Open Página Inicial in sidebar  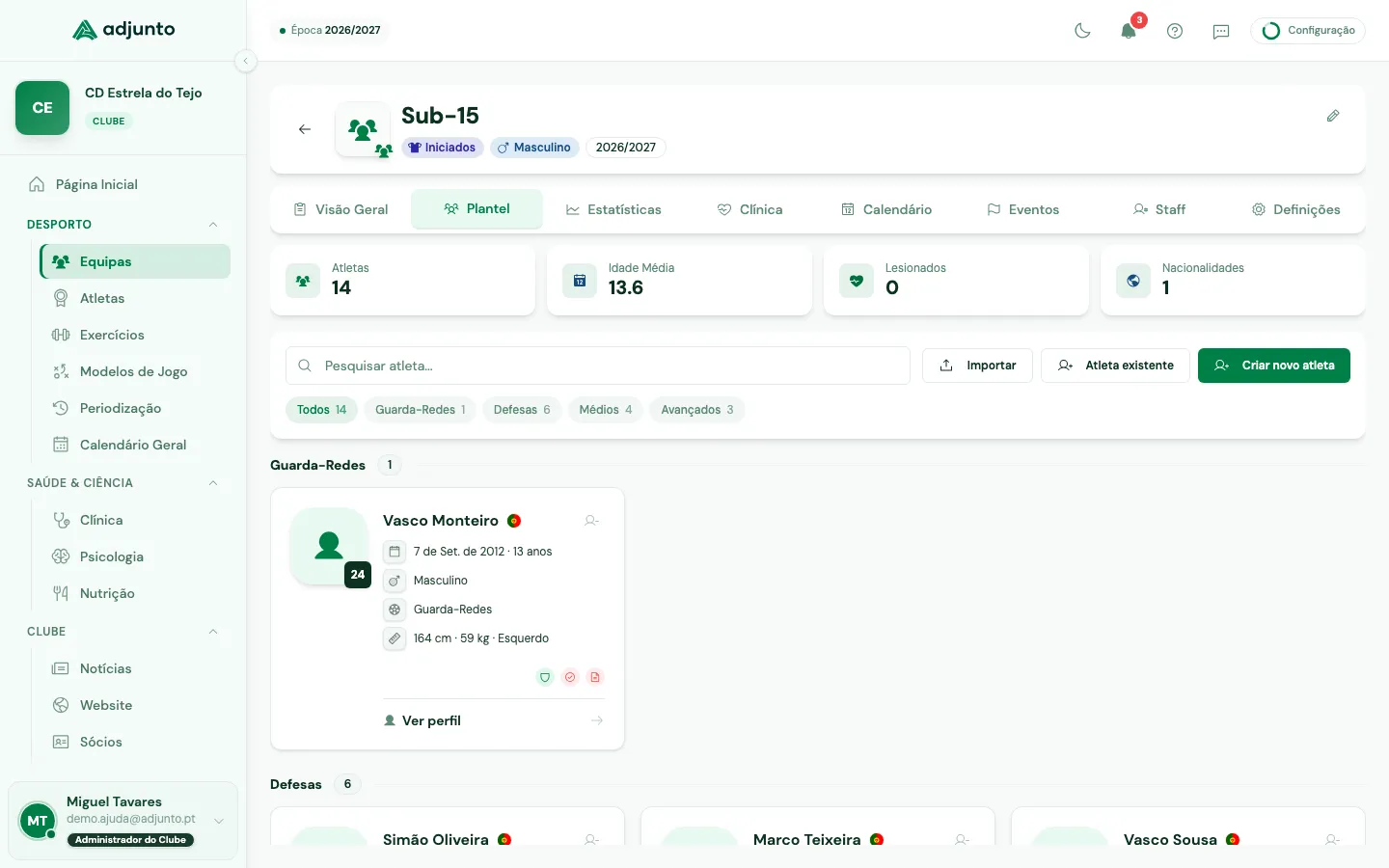tap(123, 184)
